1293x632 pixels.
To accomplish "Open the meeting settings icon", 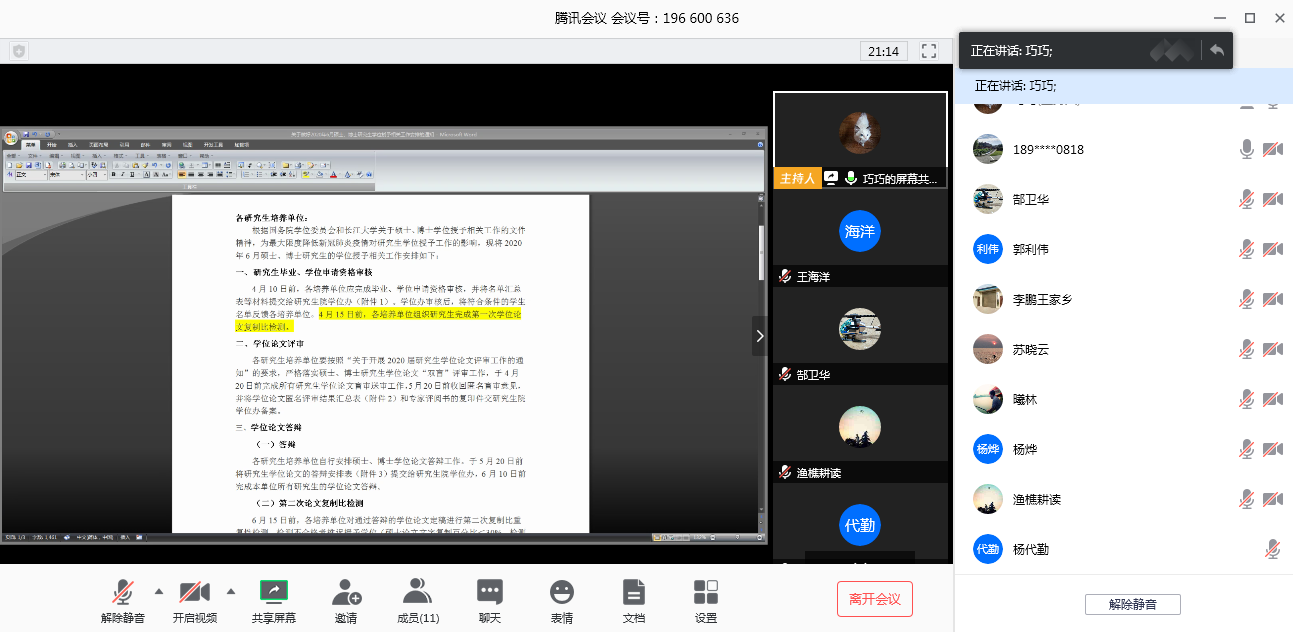I will 706,592.
